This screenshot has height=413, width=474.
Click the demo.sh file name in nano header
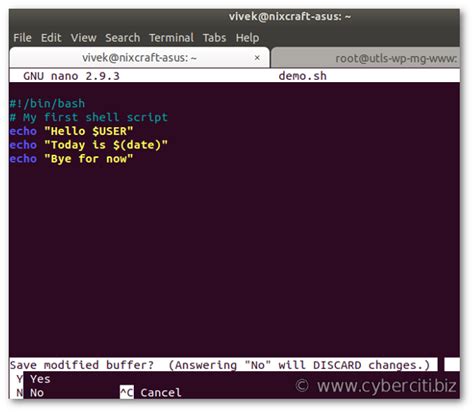[x=303, y=76]
